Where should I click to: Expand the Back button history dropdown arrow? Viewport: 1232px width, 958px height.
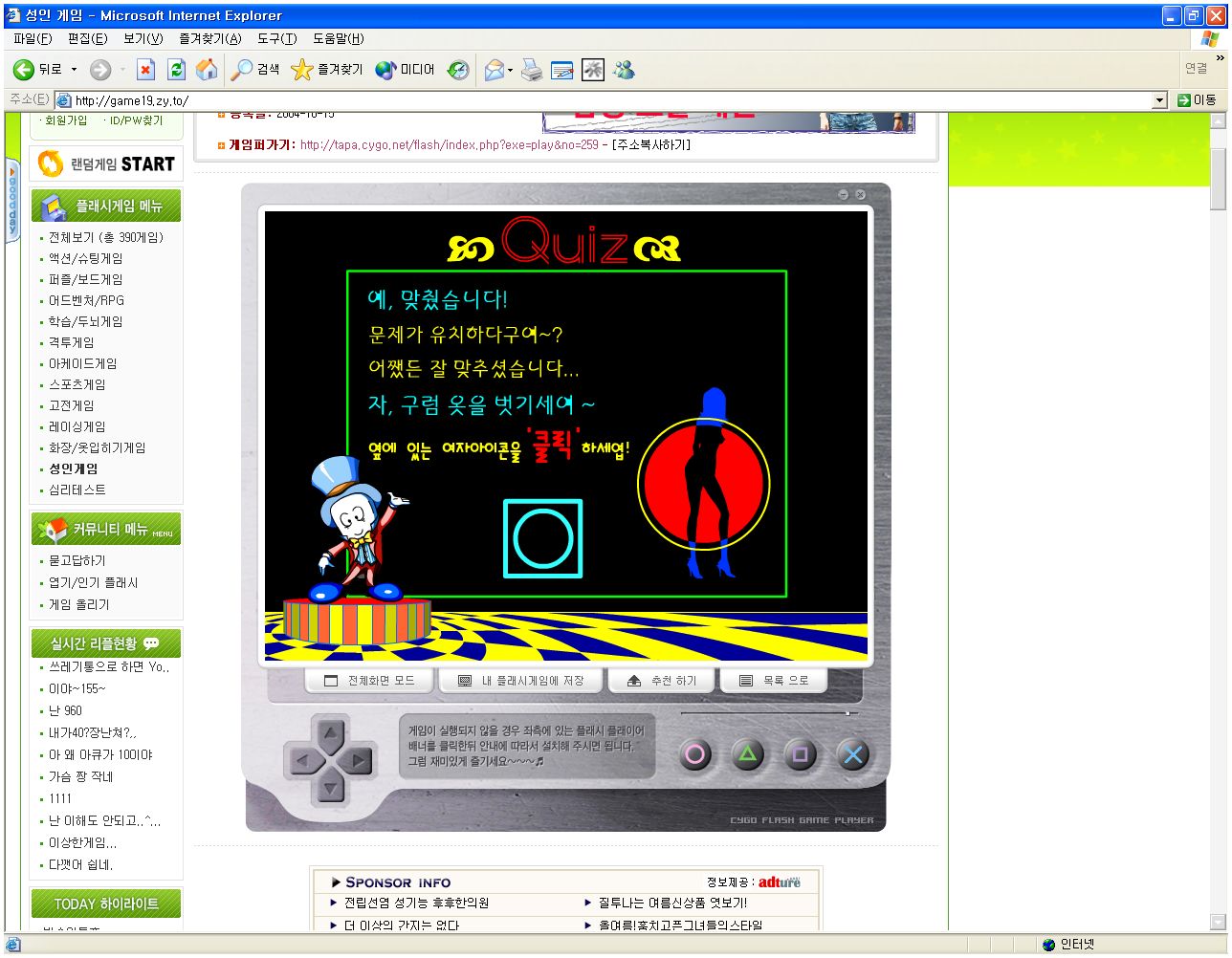click(x=74, y=70)
